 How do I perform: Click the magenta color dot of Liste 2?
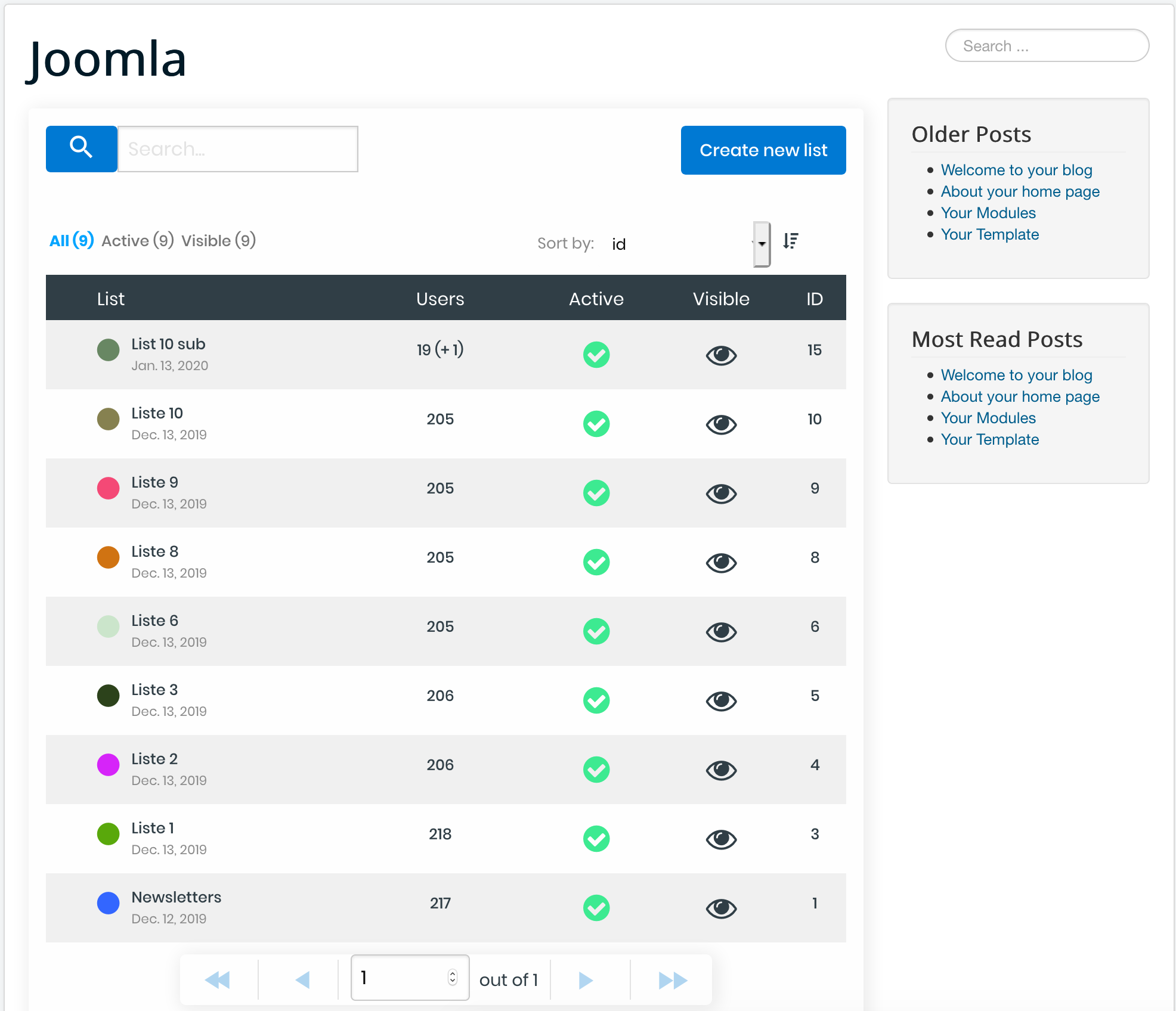[x=108, y=765]
